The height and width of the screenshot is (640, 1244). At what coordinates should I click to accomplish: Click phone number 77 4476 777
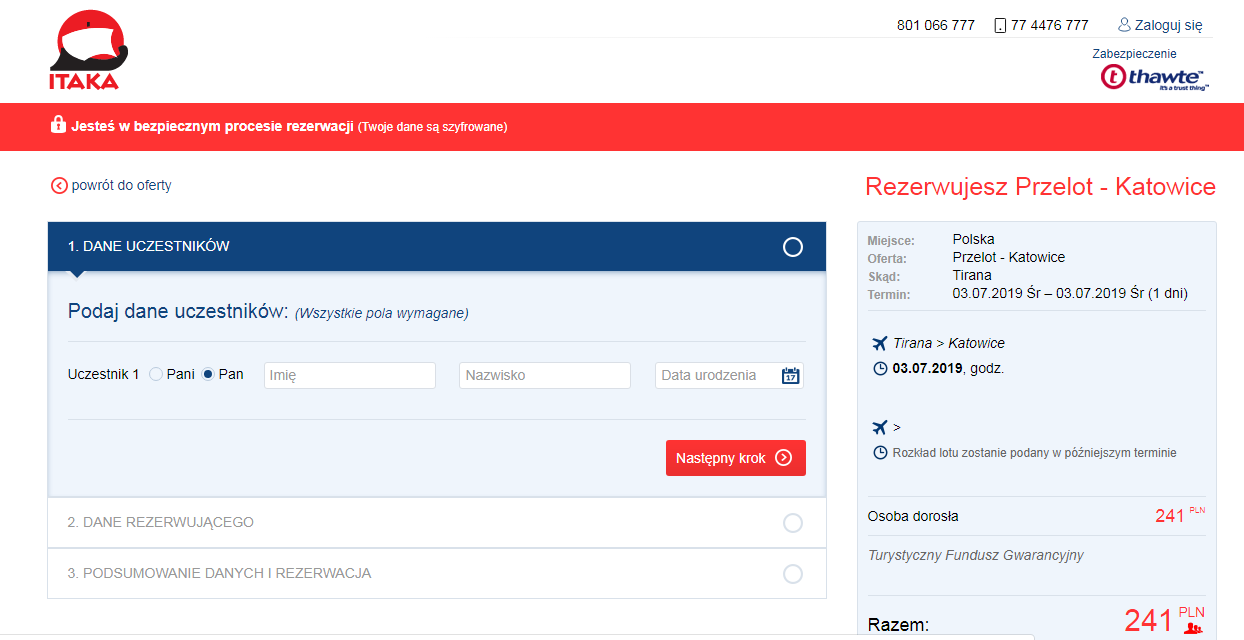click(1050, 25)
